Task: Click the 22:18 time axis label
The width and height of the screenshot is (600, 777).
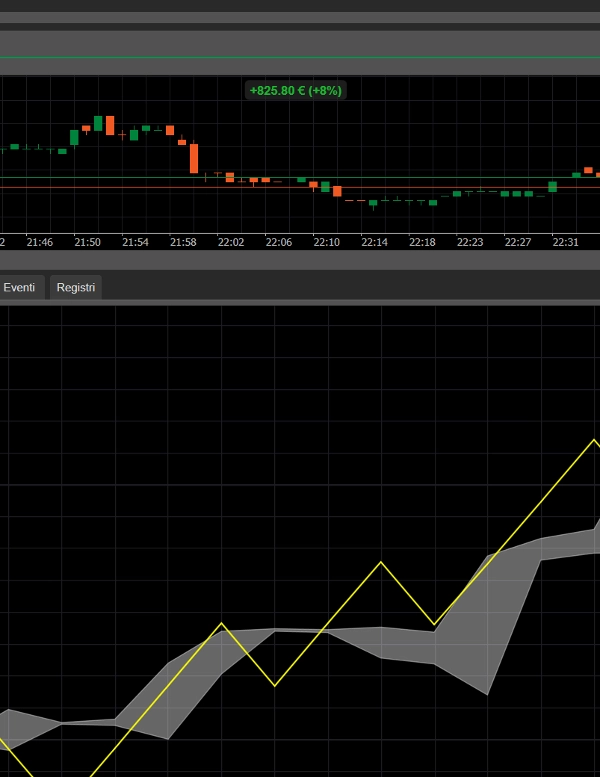Action: click(x=422, y=242)
